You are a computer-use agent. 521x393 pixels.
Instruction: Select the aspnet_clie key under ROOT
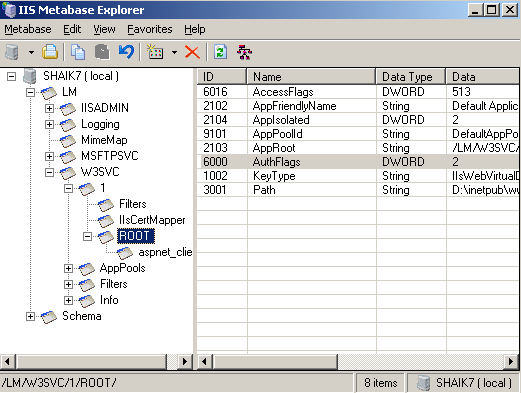coord(165,252)
